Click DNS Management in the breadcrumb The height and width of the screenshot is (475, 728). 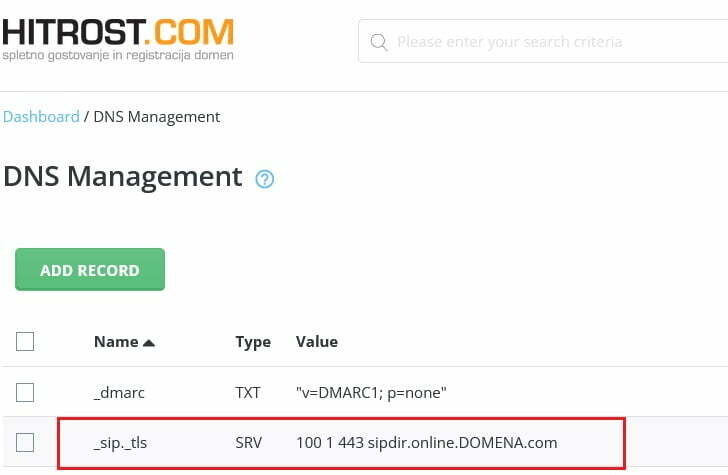point(156,116)
